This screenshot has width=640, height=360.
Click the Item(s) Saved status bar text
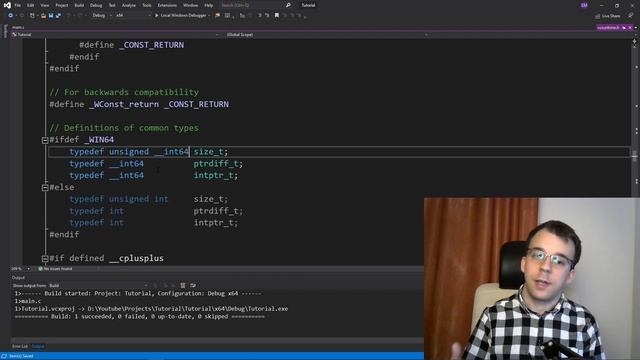coord(21,356)
